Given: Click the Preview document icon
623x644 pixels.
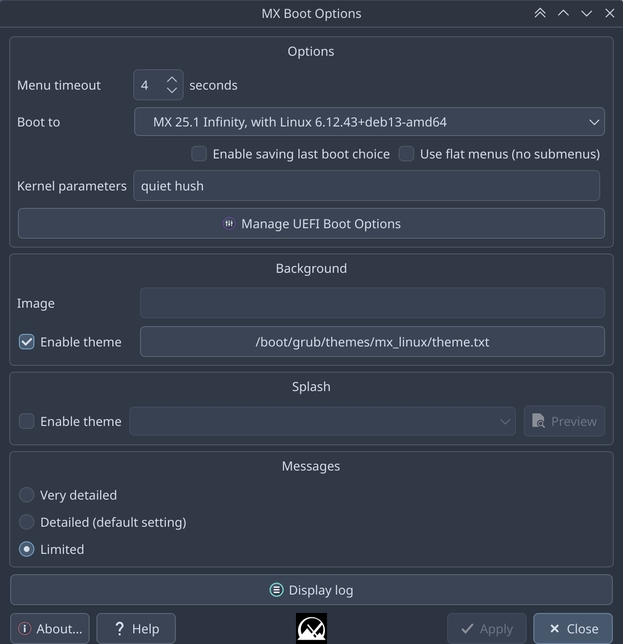Looking at the screenshot, I should click(538, 421).
